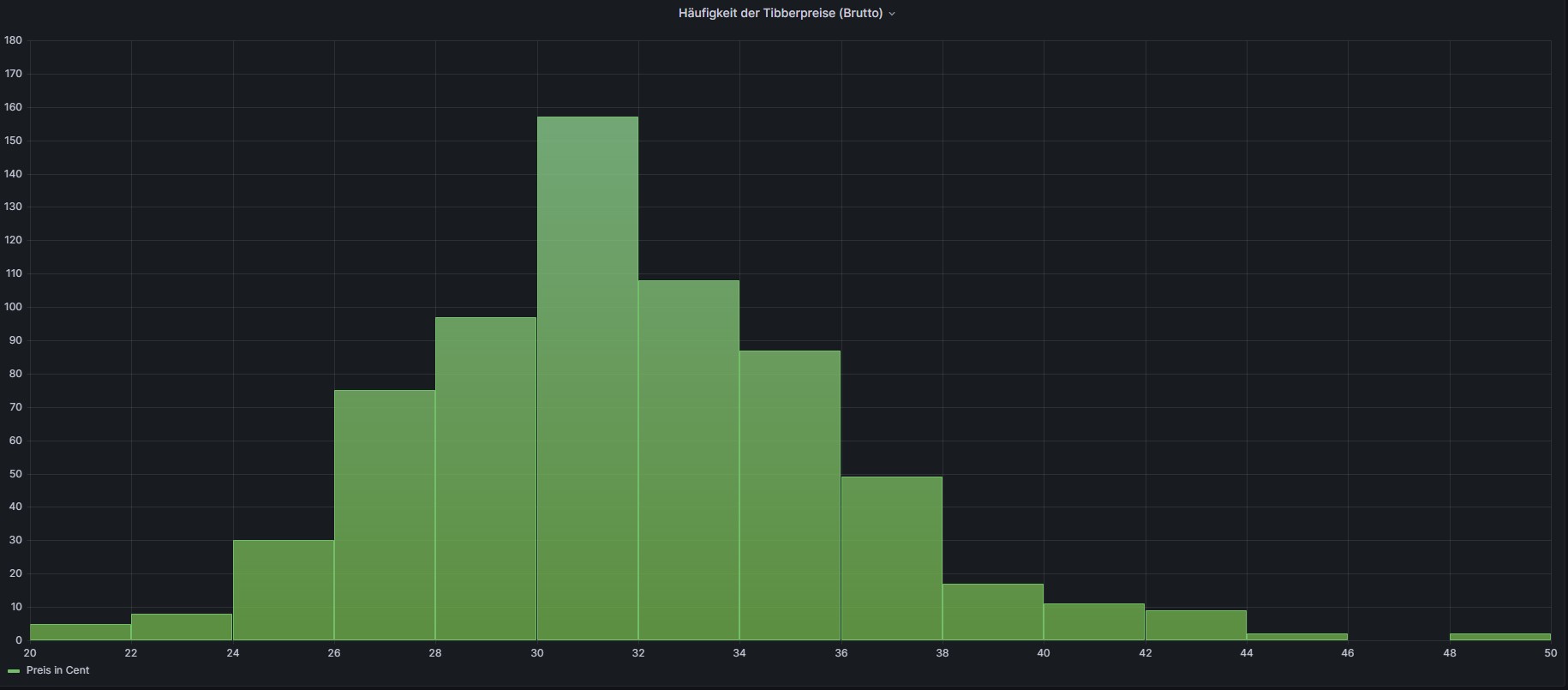Click the x-axis label 30
The image size is (1568, 690).
point(537,653)
